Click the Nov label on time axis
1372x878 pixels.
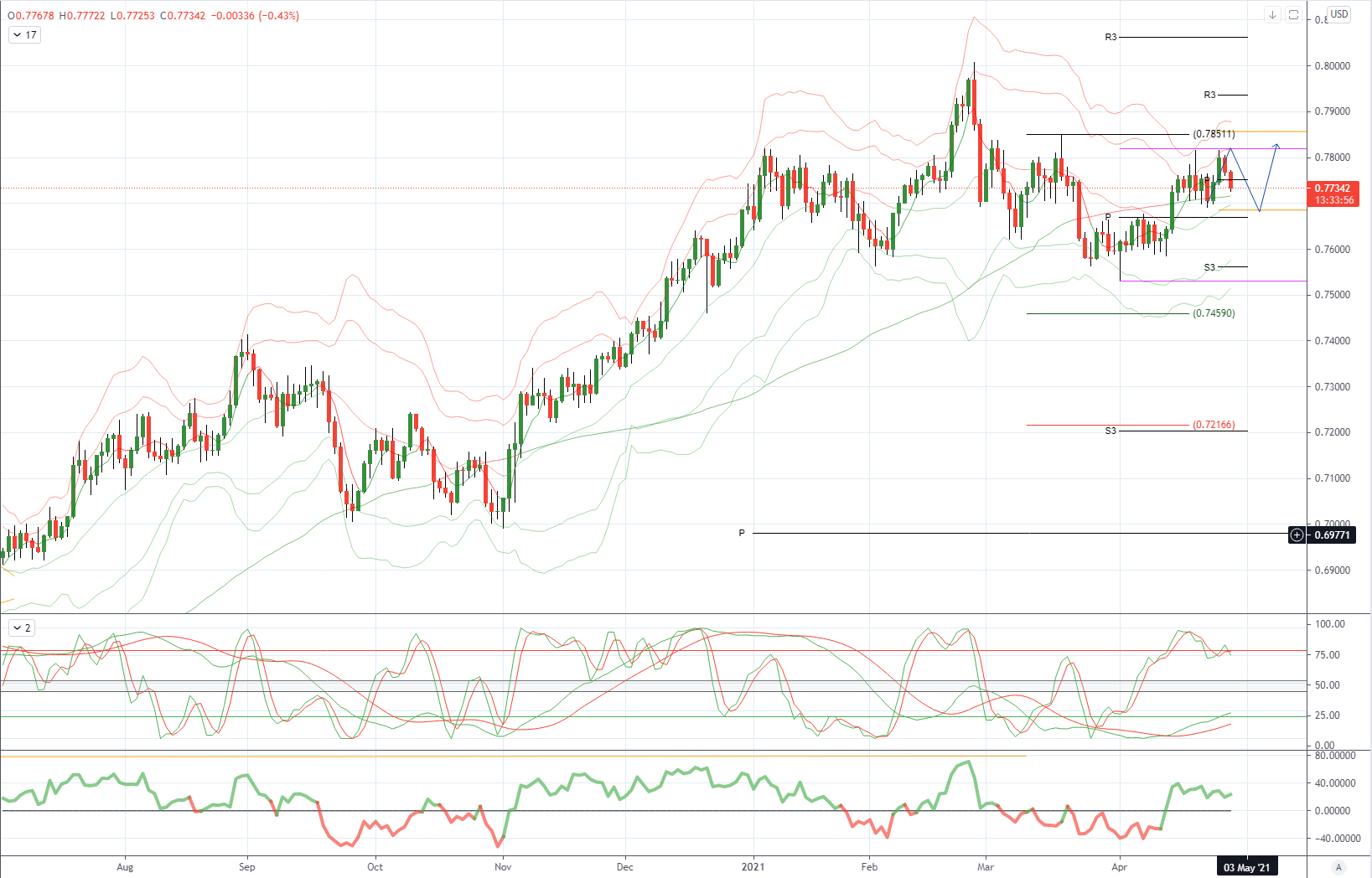pyautogui.click(x=503, y=867)
